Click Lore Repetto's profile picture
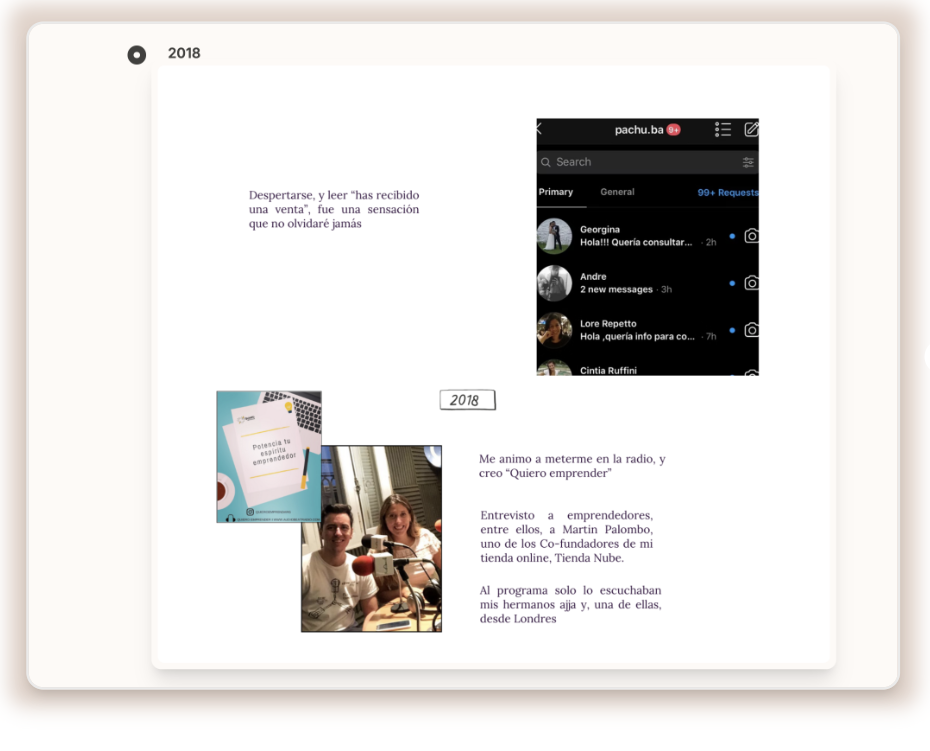 tap(555, 330)
